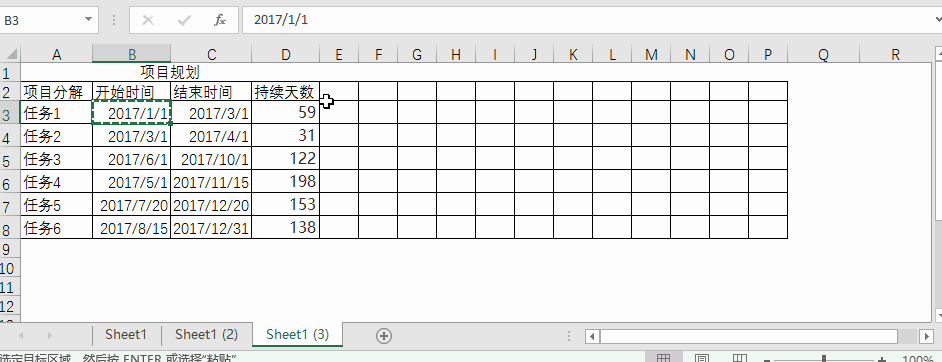Open the Sheet1 (2) tab
Viewport: 942px width, 362px height.
coord(207,334)
